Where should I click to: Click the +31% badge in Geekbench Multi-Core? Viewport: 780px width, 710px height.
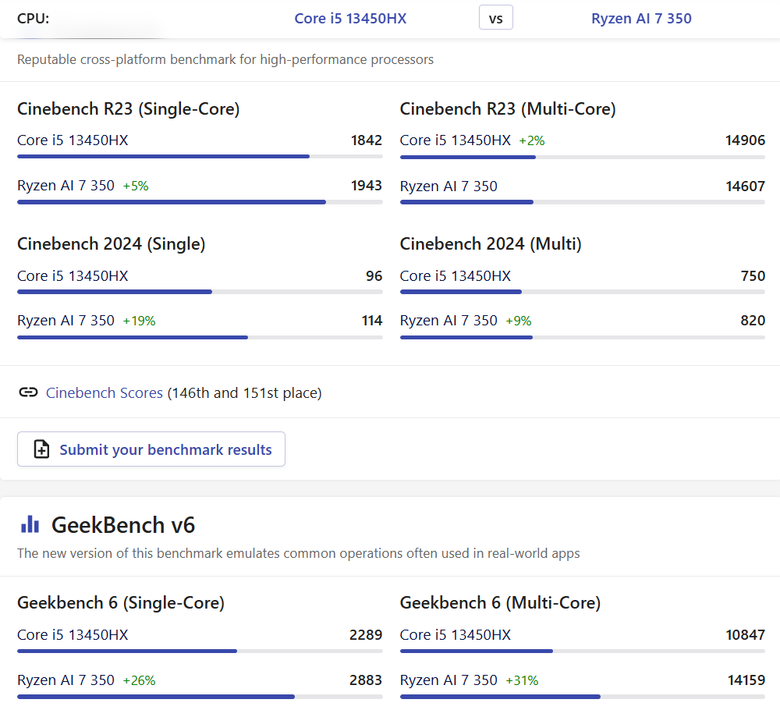[x=522, y=681]
